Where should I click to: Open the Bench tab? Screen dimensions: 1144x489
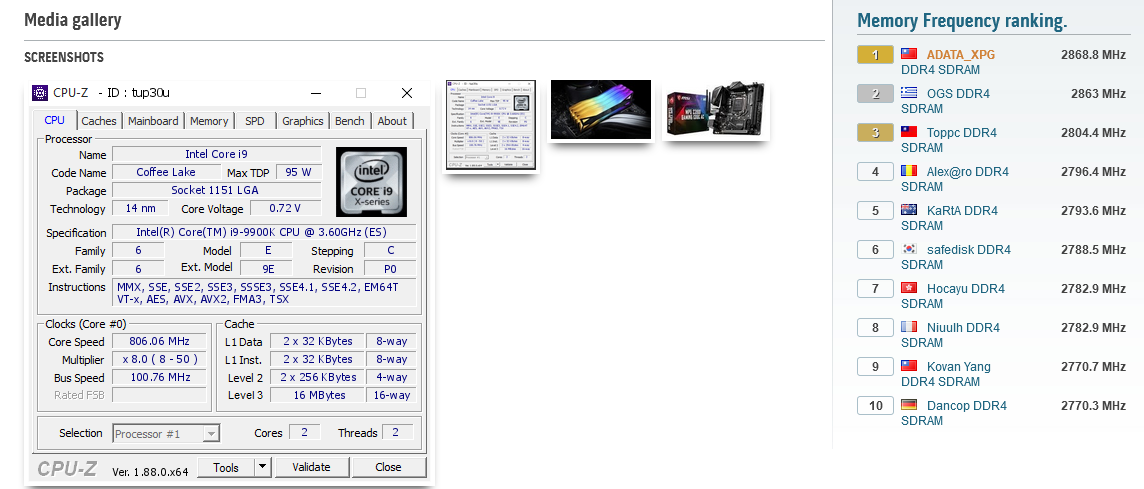click(x=349, y=121)
